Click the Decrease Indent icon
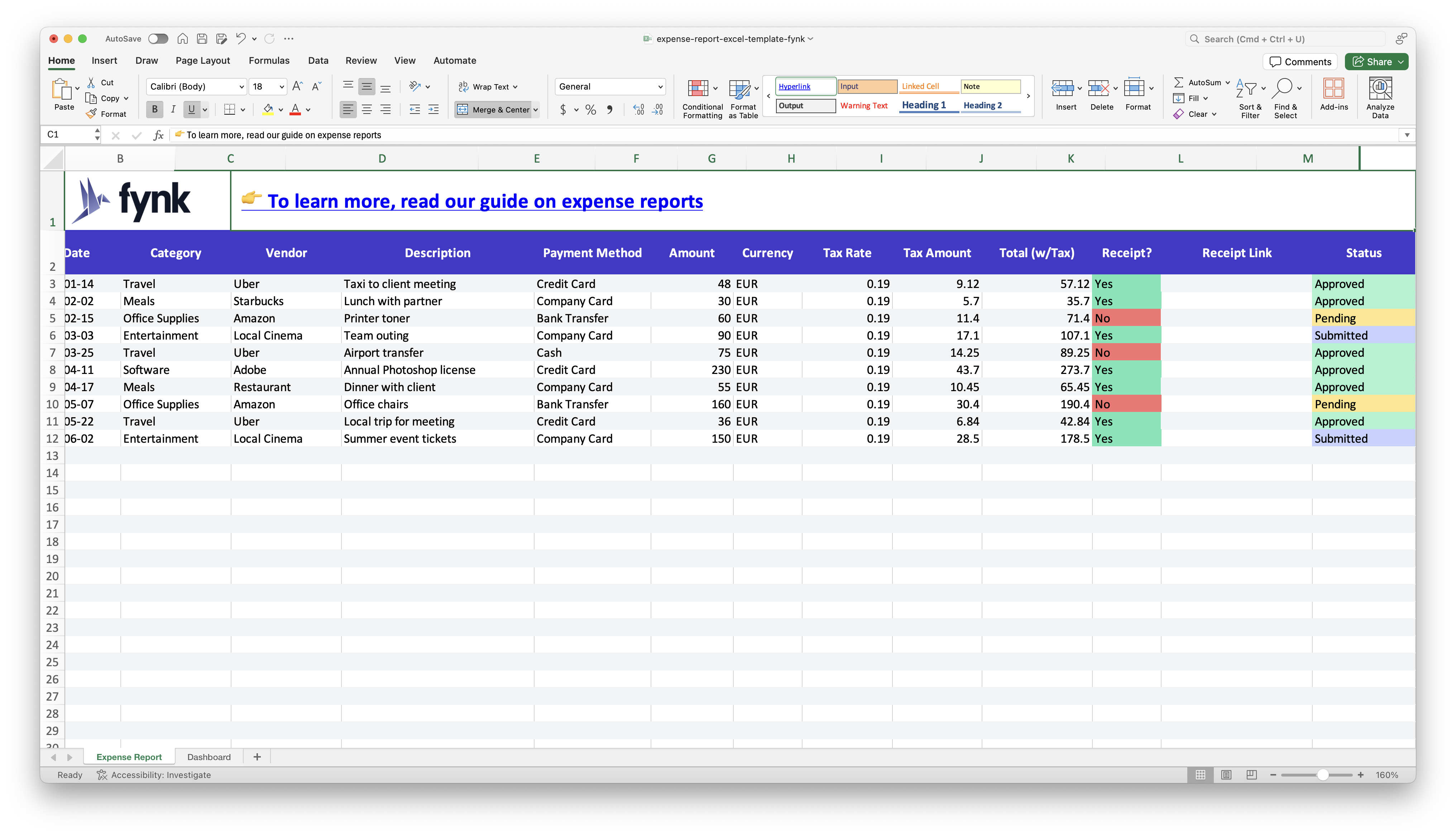1456x836 pixels. (415, 109)
